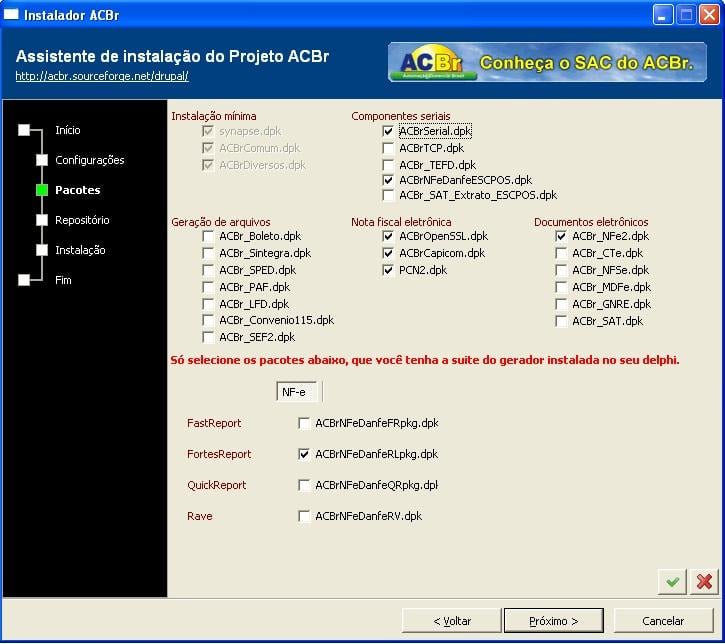Click the Próximo button
The width and height of the screenshot is (725, 644).
coord(553,621)
